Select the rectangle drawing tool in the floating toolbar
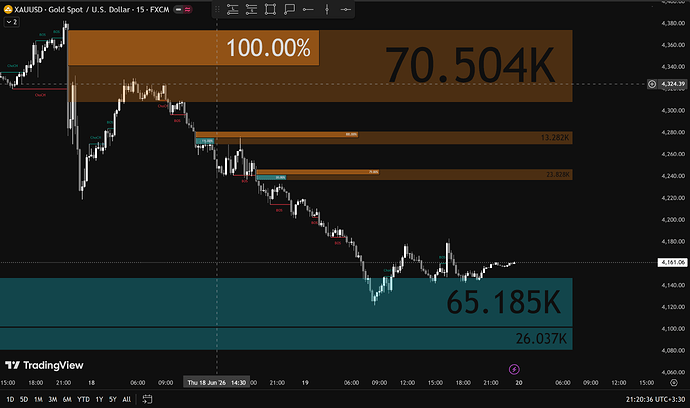This screenshot has height=408, width=690. point(270,9)
